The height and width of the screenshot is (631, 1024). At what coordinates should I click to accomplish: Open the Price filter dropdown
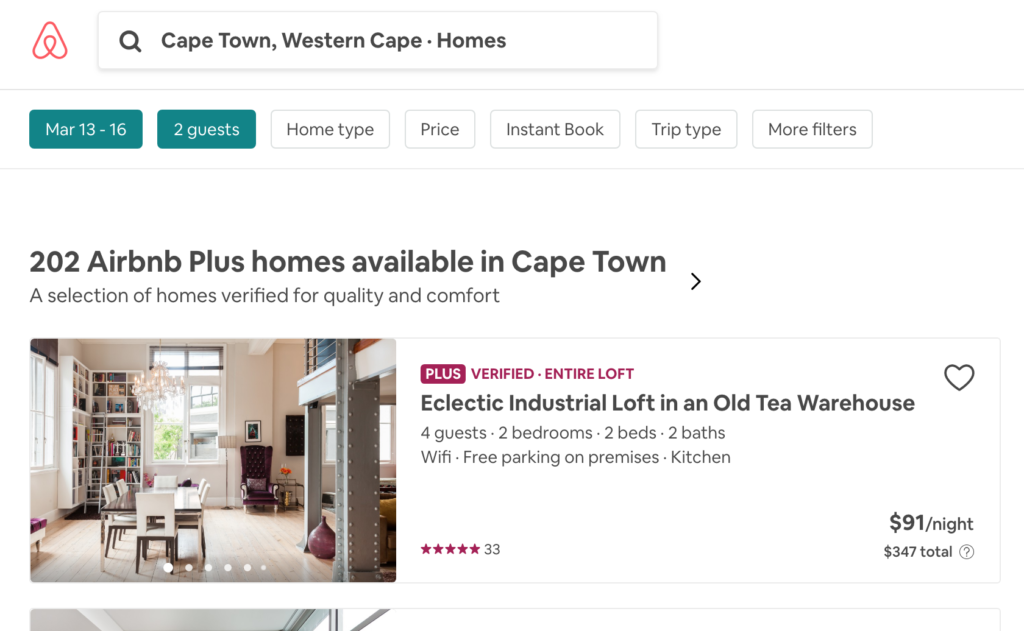(439, 129)
